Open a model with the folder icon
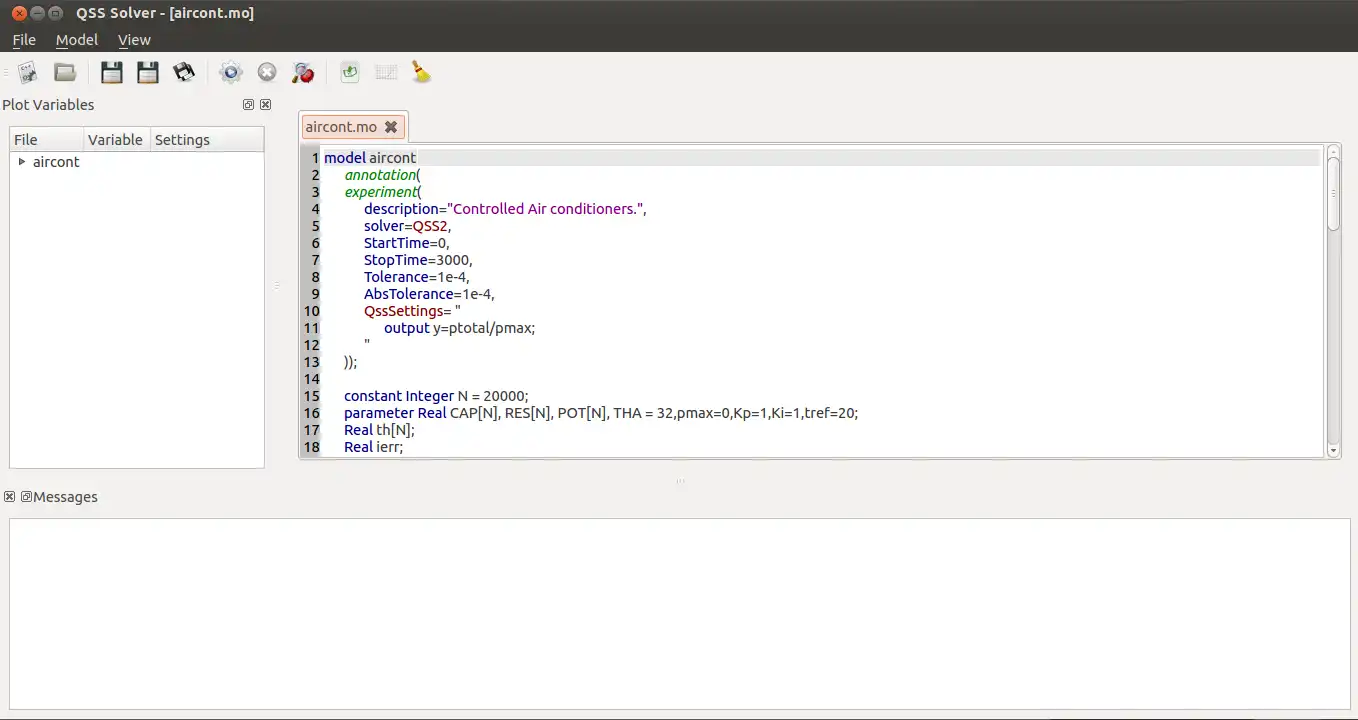 click(x=65, y=72)
